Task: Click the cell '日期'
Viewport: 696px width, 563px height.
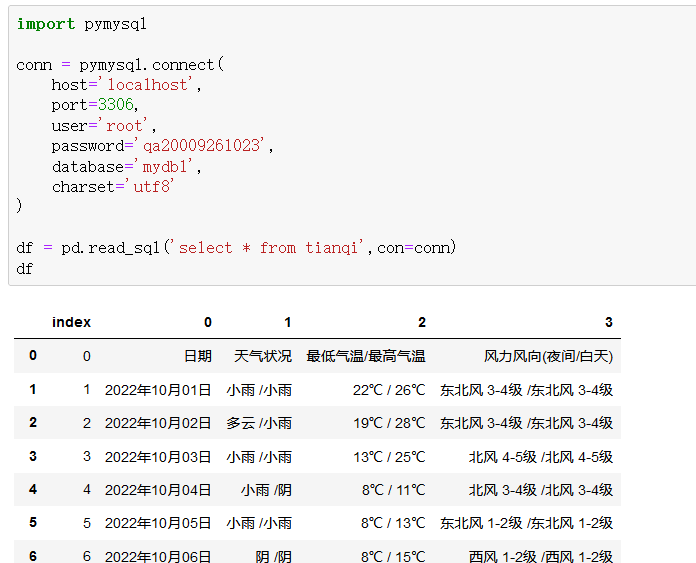Action: pyautogui.click(x=198, y=356)
